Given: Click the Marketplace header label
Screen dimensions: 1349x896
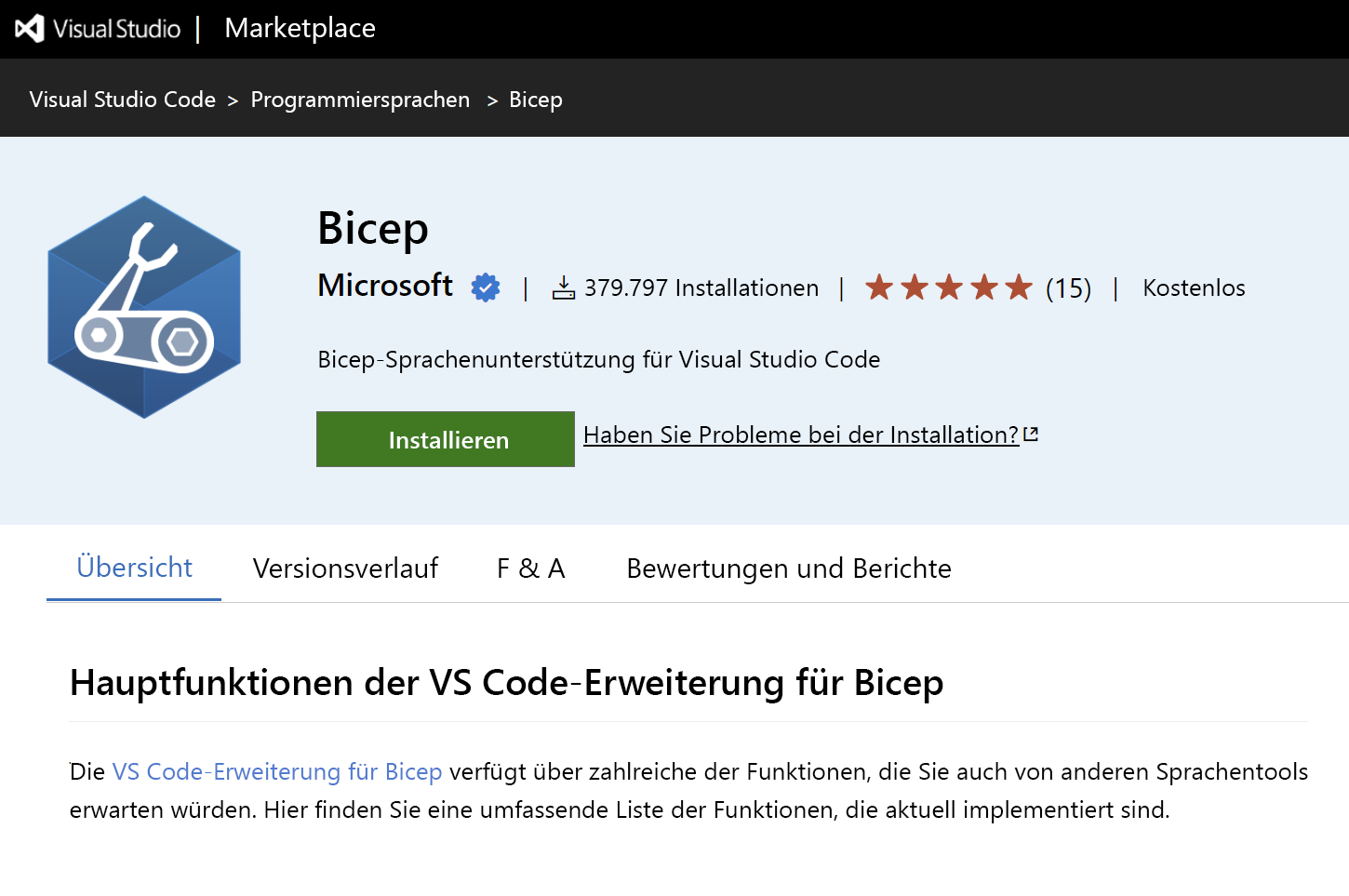Looking at the screenshot, I should (x=299, y=28).
